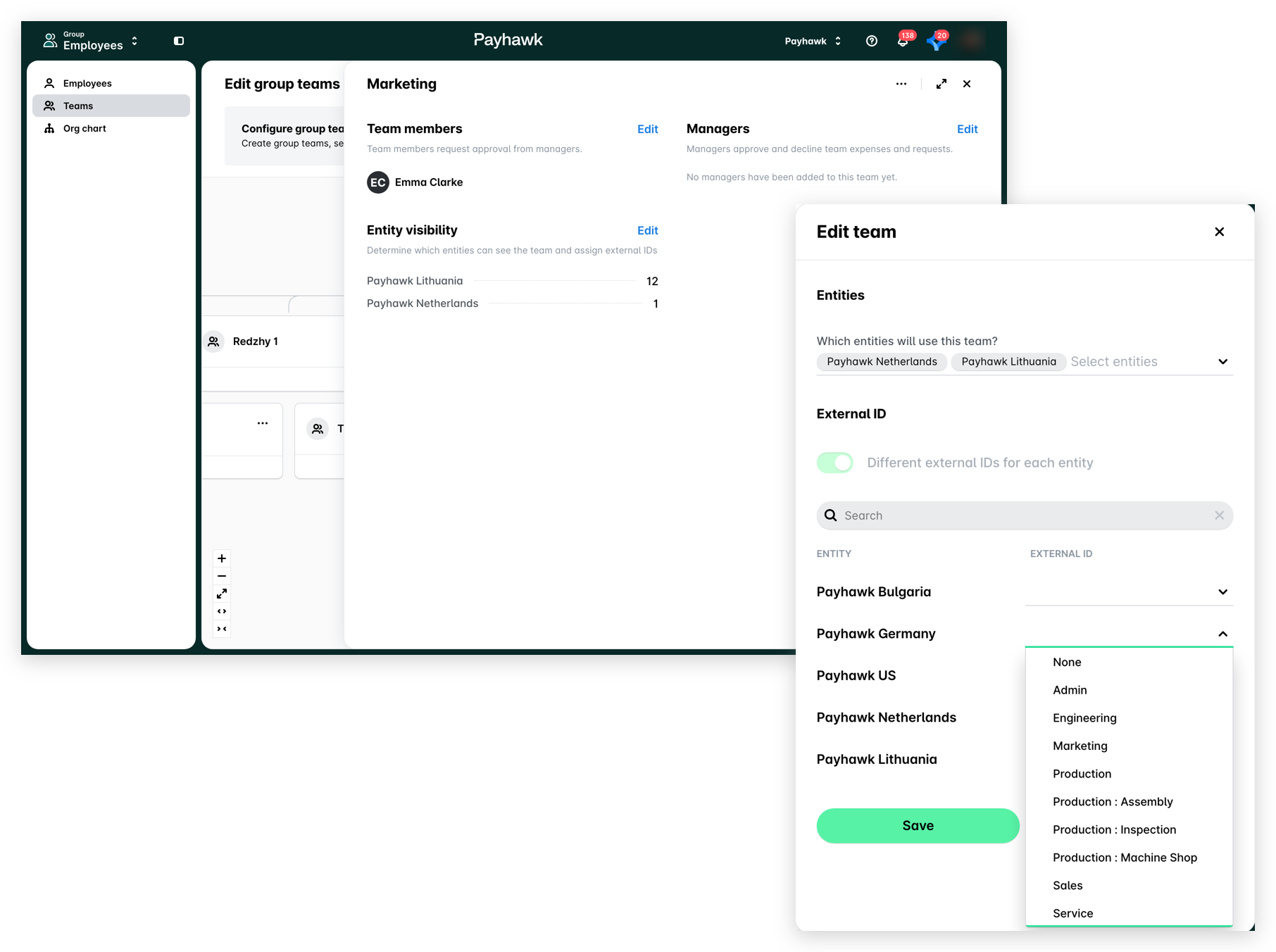1276x952 pixels.
Task: Click Emma Clarke's EC avatar
Action: [x=378, y=182]
